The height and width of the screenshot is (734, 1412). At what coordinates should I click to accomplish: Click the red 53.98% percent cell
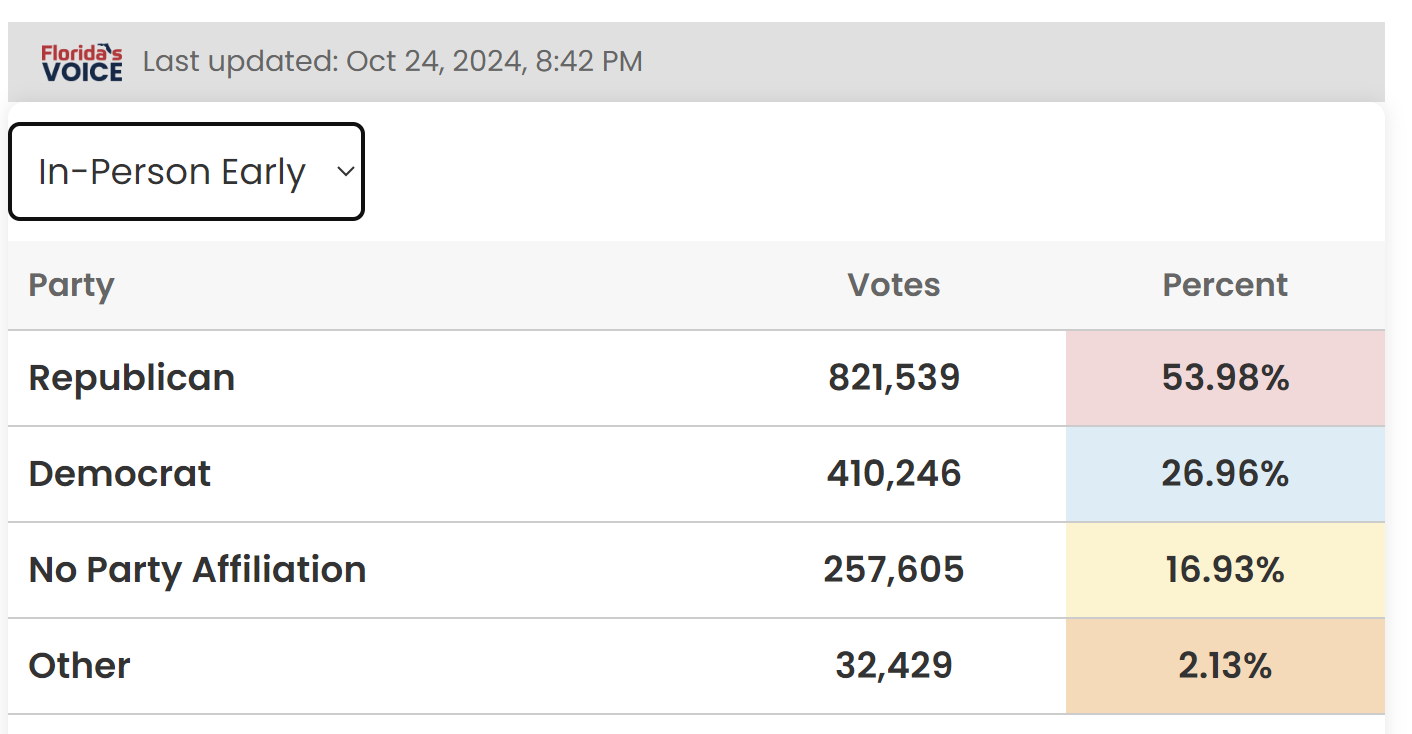click(x=1225, y=378)
